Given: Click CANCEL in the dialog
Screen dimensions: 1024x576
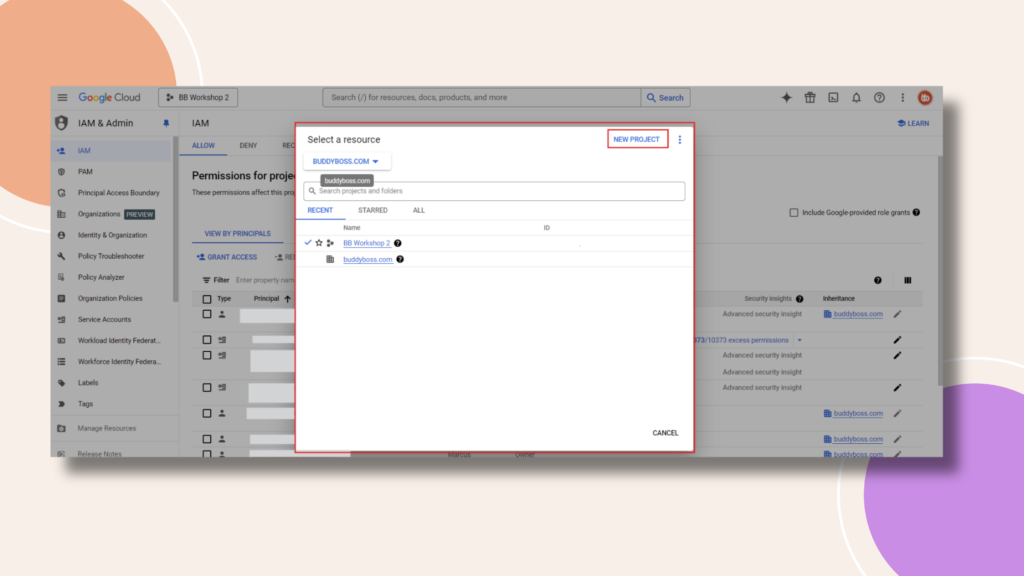Looking at the screenshot, I should [665, 433].
